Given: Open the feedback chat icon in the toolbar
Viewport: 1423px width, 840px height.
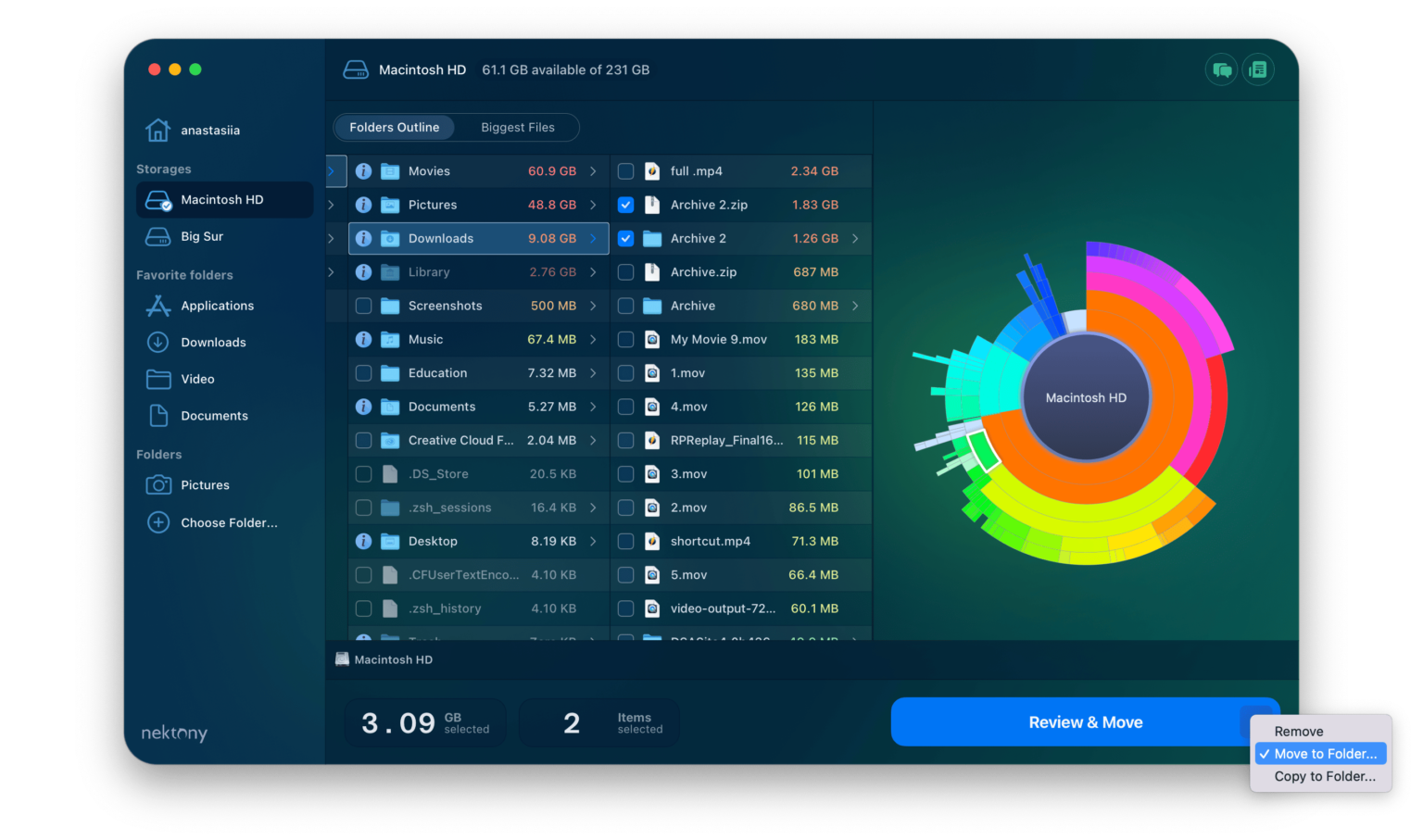Looking at the screenshot, I should [1221, 69].
